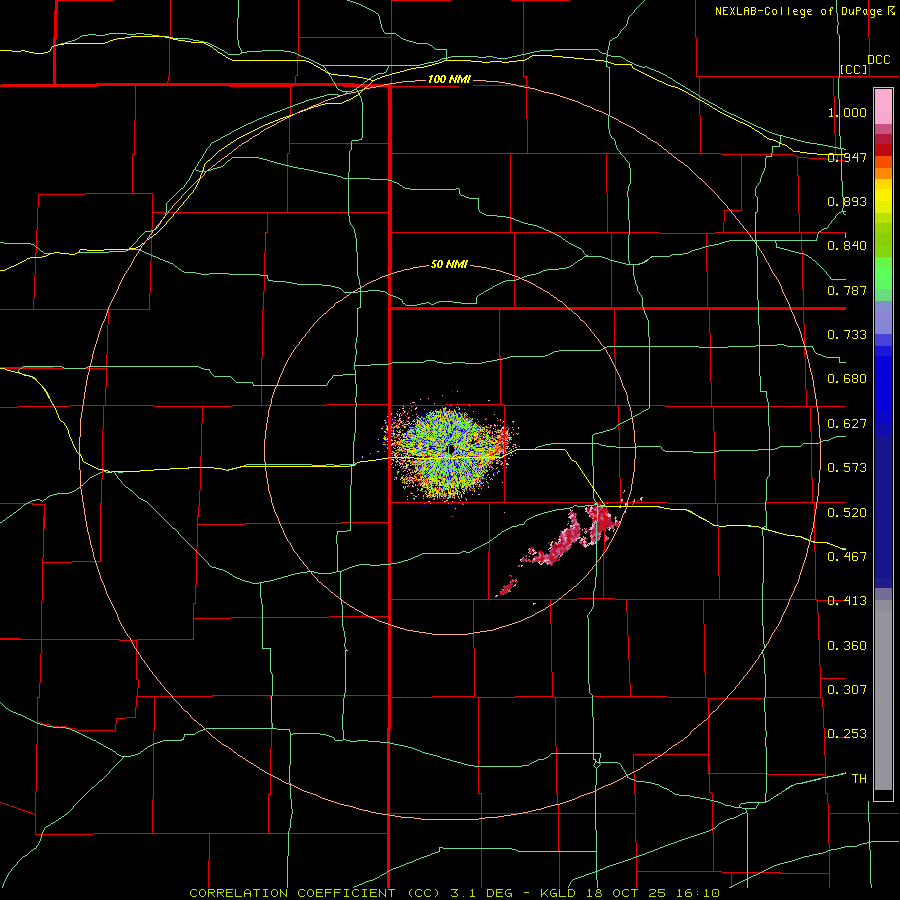Click the 1.000 color scale value
The width and height of the screenshot is (900, 900).
(x=847, y=112)
